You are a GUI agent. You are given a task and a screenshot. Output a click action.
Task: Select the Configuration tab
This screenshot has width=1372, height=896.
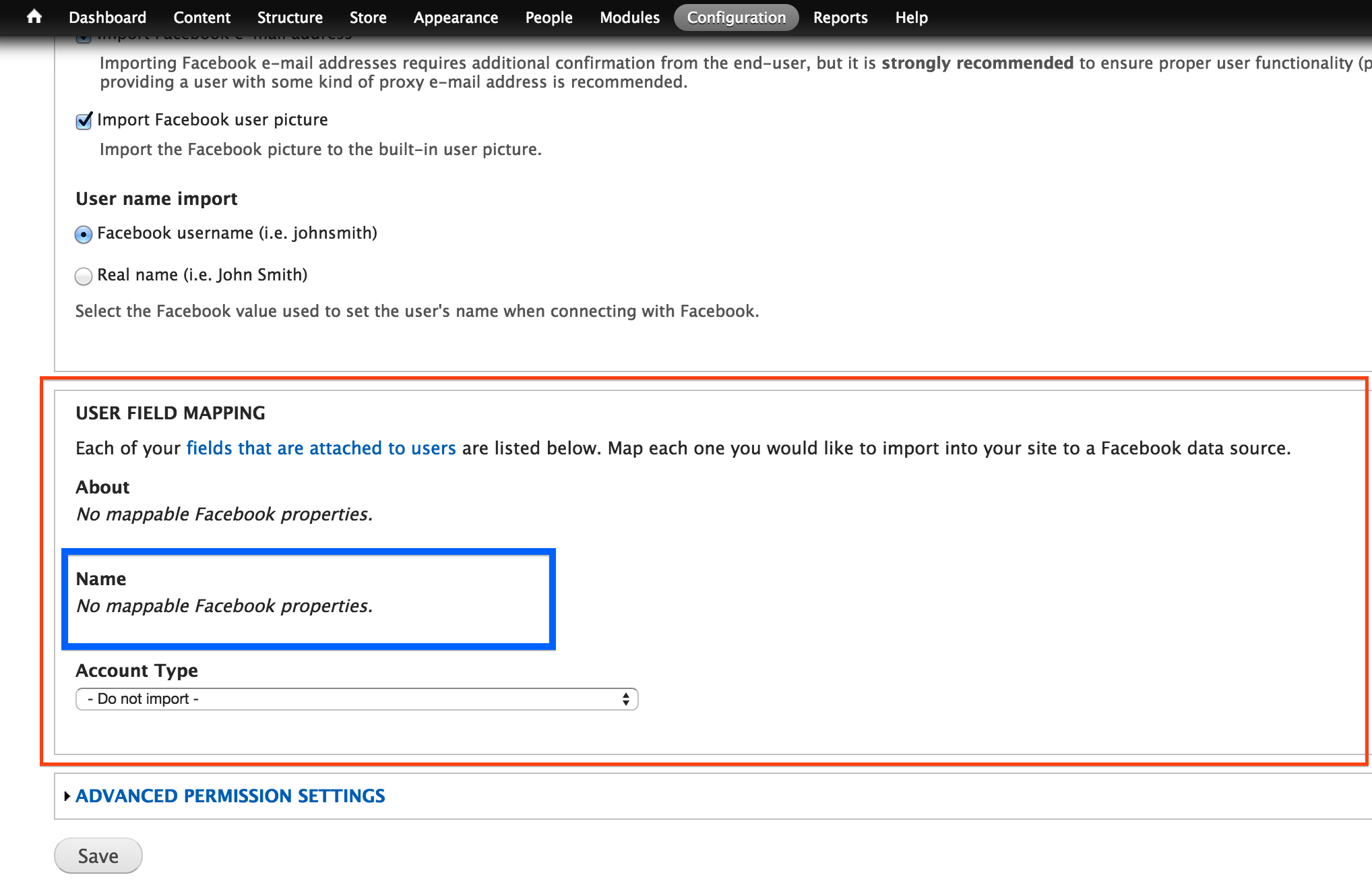coord(736,18)
